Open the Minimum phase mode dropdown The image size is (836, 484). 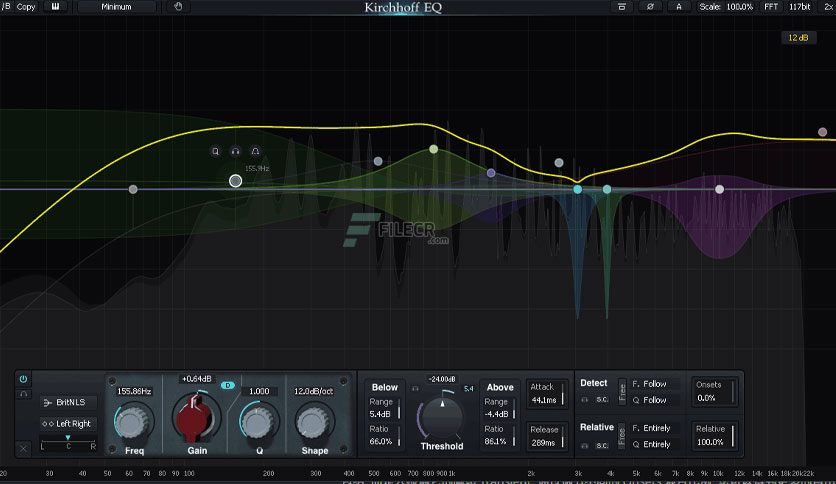tap(116, 6)
